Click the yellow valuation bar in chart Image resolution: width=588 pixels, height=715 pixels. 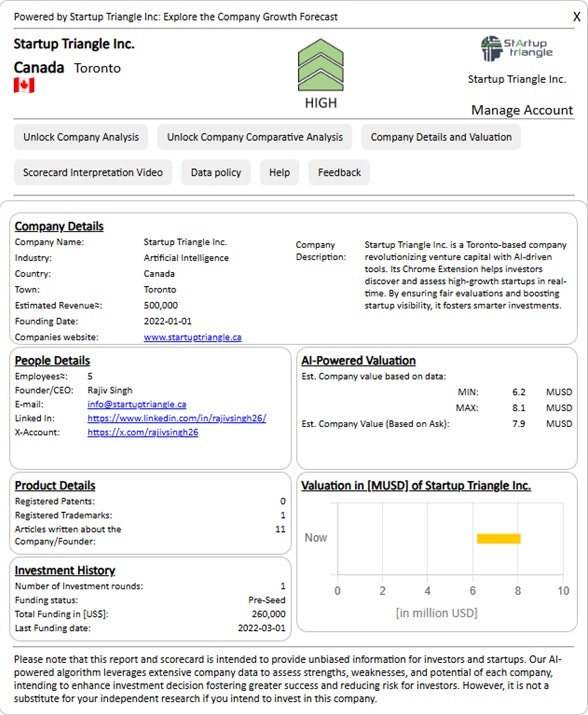pos(499,539)
